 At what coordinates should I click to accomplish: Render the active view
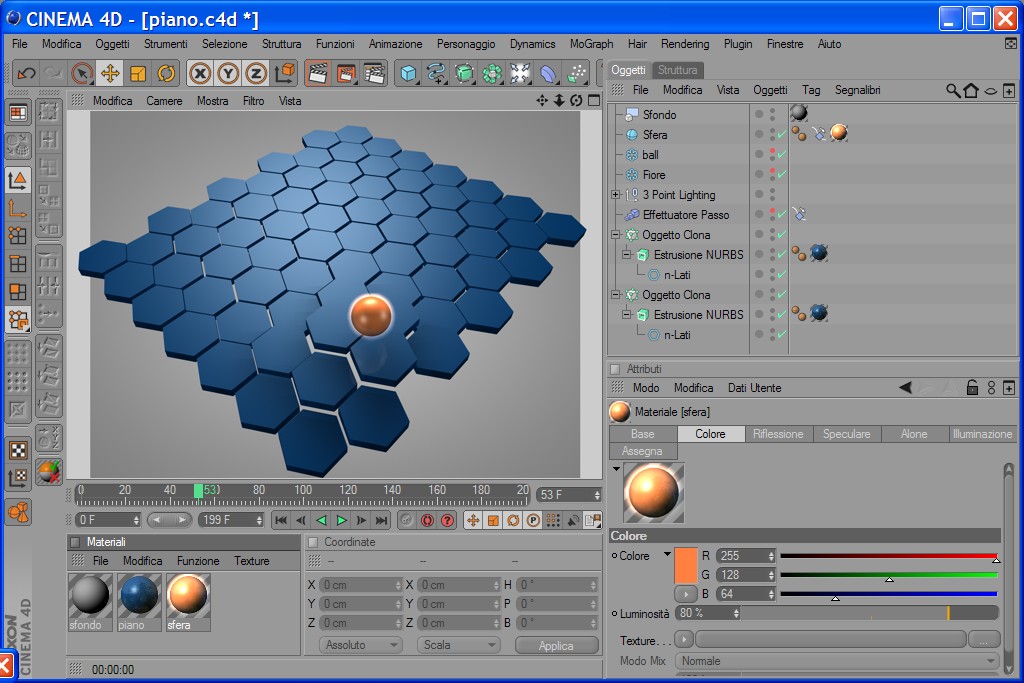317,73
